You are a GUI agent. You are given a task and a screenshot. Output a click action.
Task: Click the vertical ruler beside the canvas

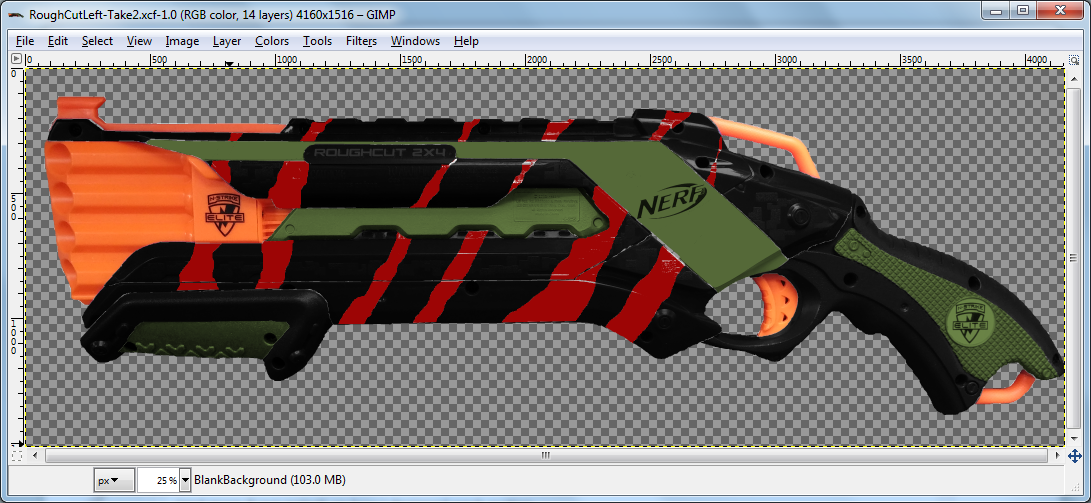coord(17,257)
